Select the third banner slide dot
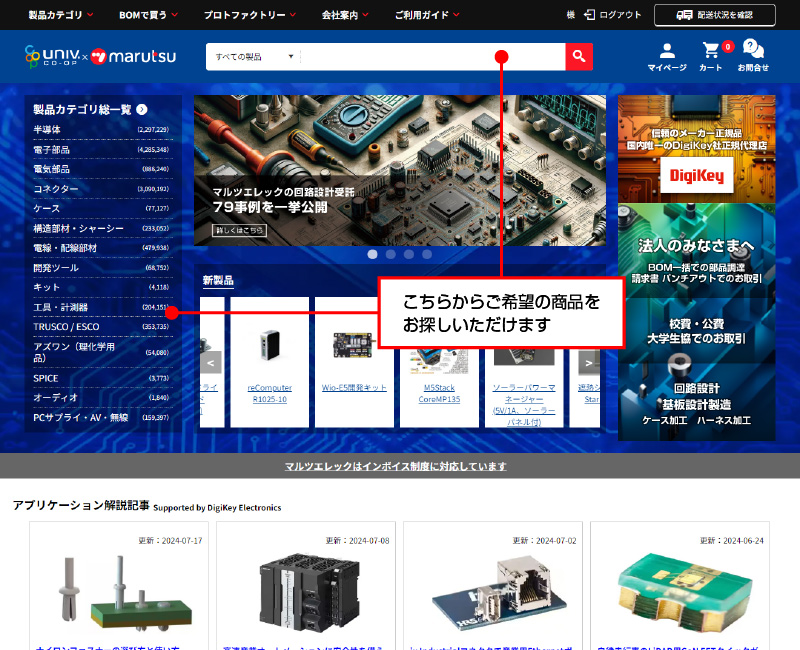Image resolution: width=800 pixels, height=650 pixels. click(x=409, y=254)
